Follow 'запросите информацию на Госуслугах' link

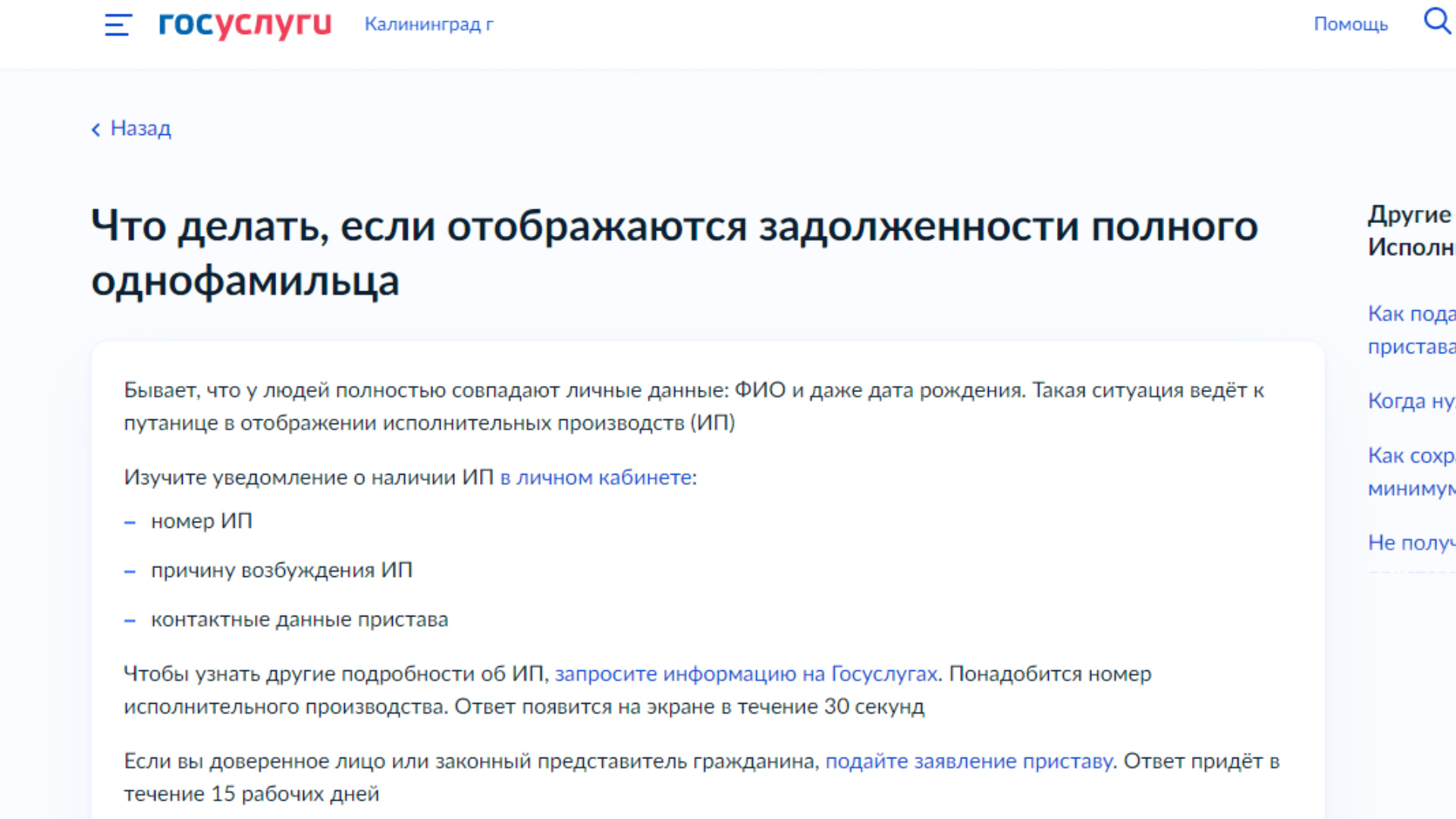click(746, 674)
